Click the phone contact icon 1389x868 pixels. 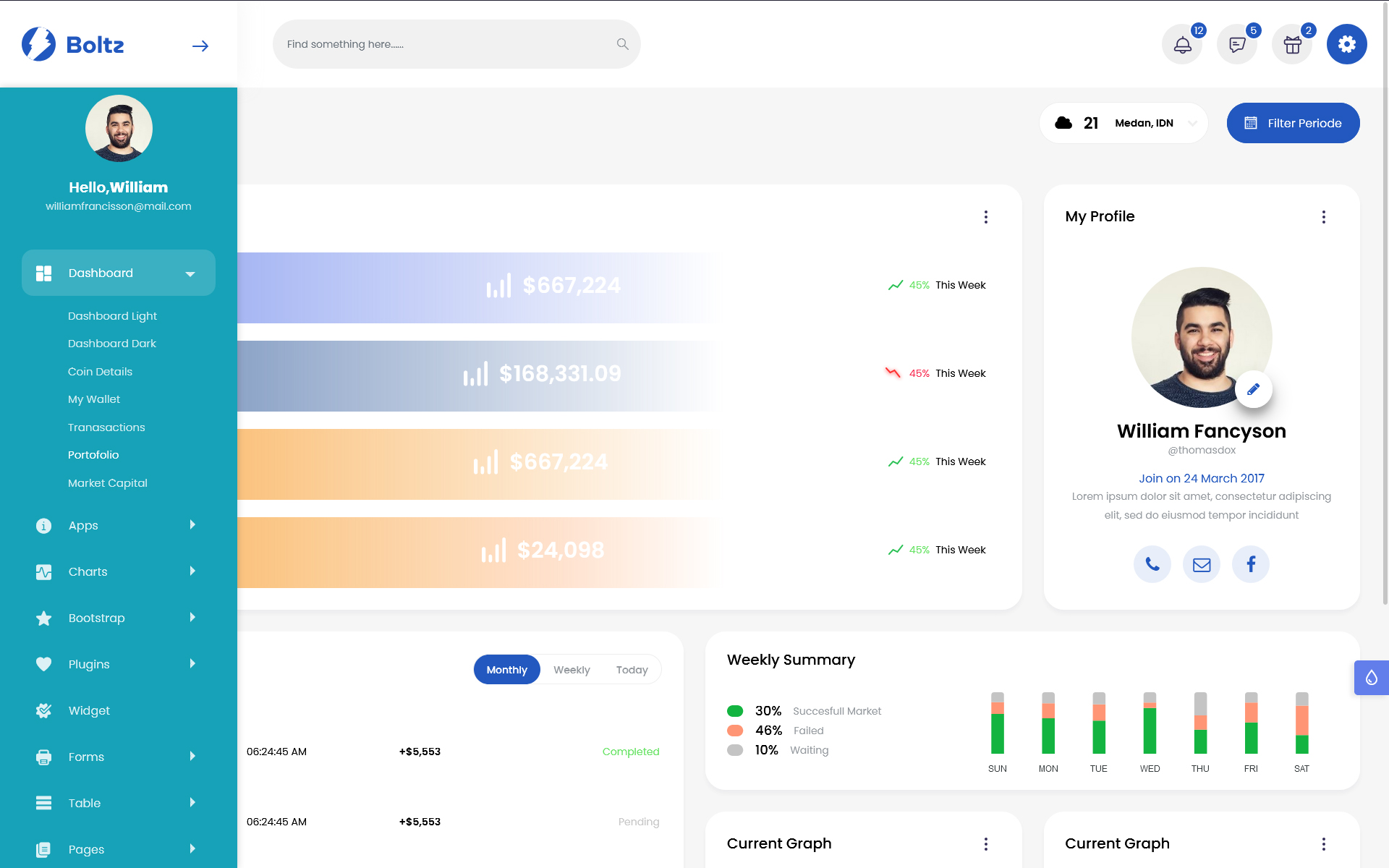coord(1152,564)
